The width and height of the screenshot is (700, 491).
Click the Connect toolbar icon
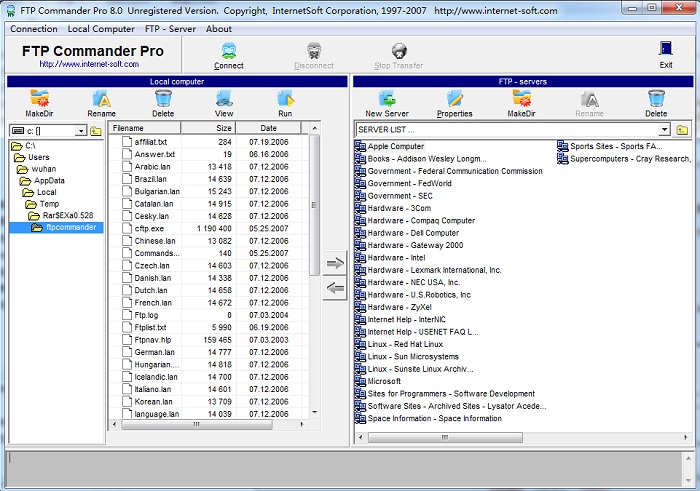click(x=229, y=51)
